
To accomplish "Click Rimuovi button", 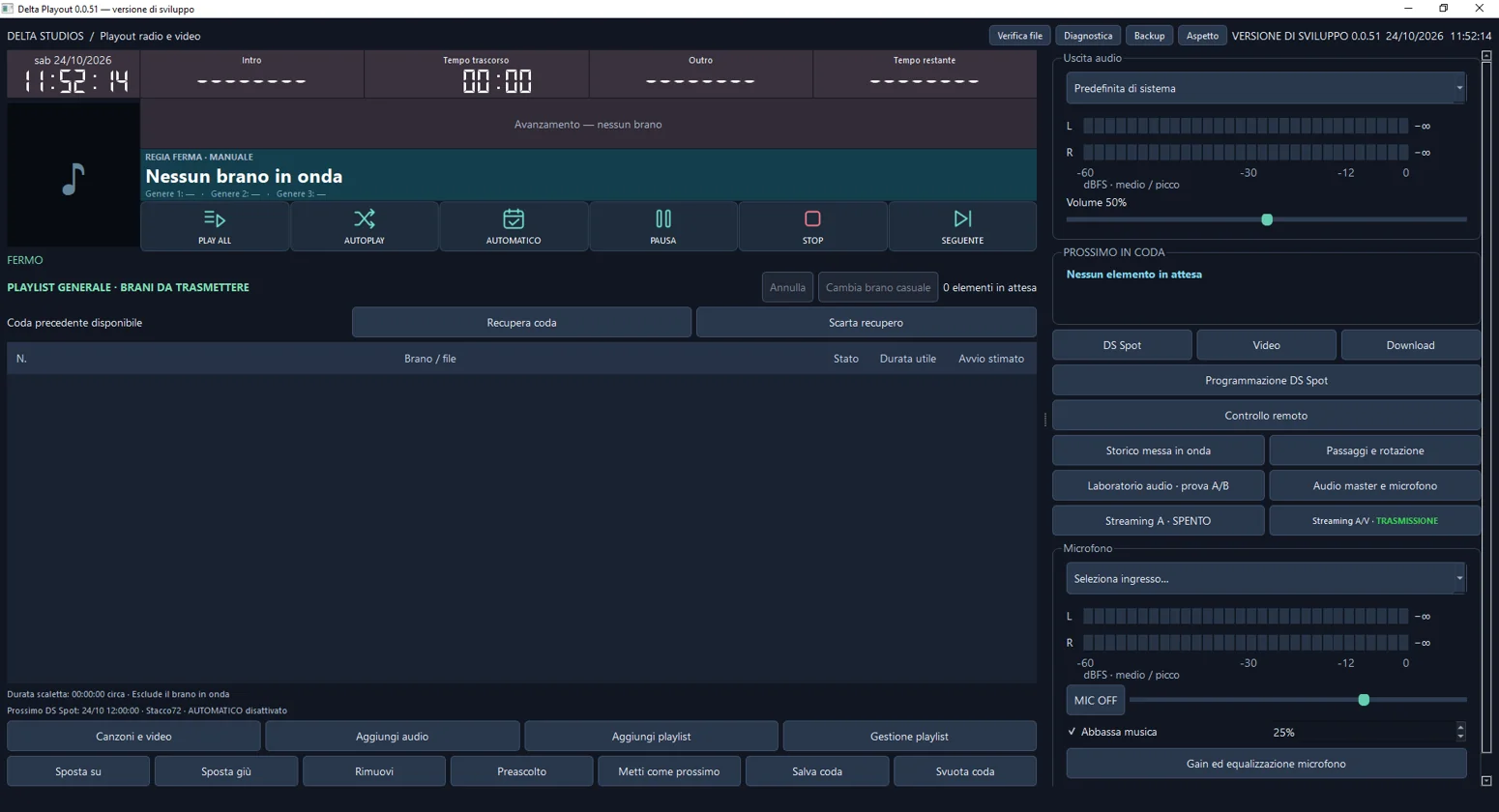I will [374, 771].
